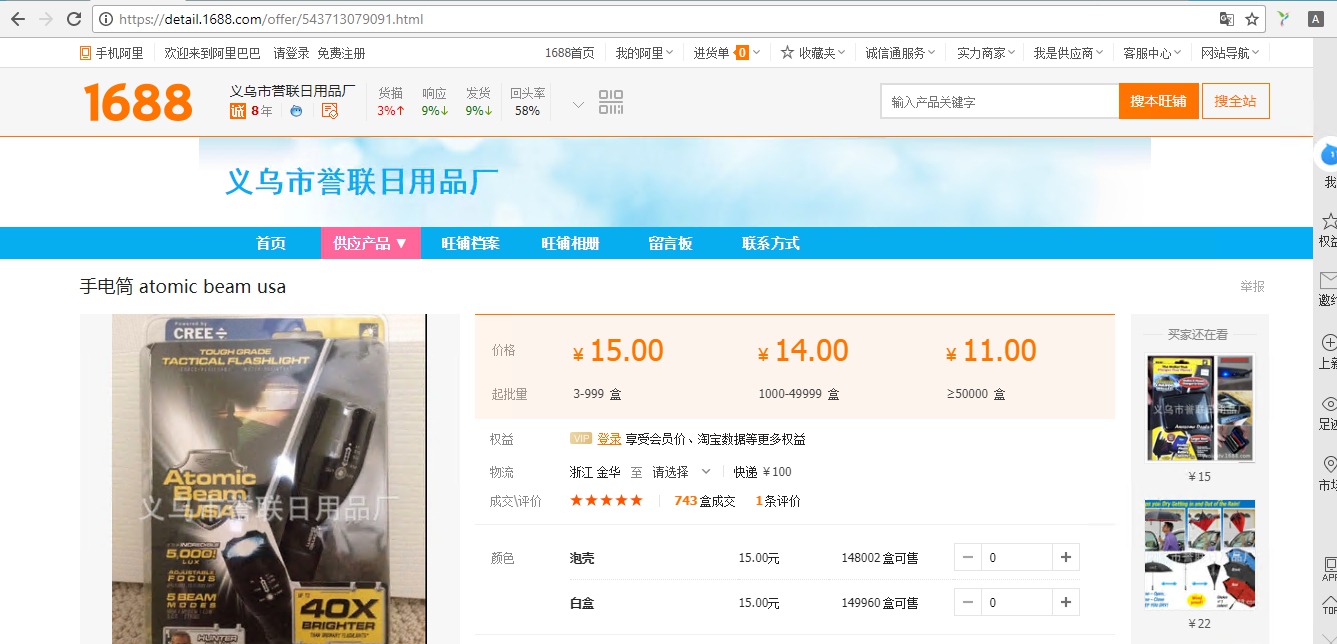Click the 请登录 link
Image resolution: width=1337 pixels, height=644 pixels.
[x=291, y=53]
